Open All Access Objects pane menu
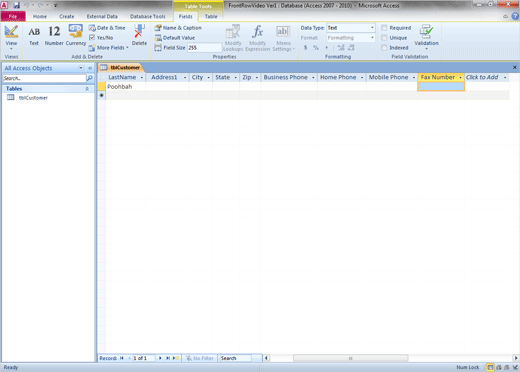This screenshot has height=372, width=520. point(81,68)
